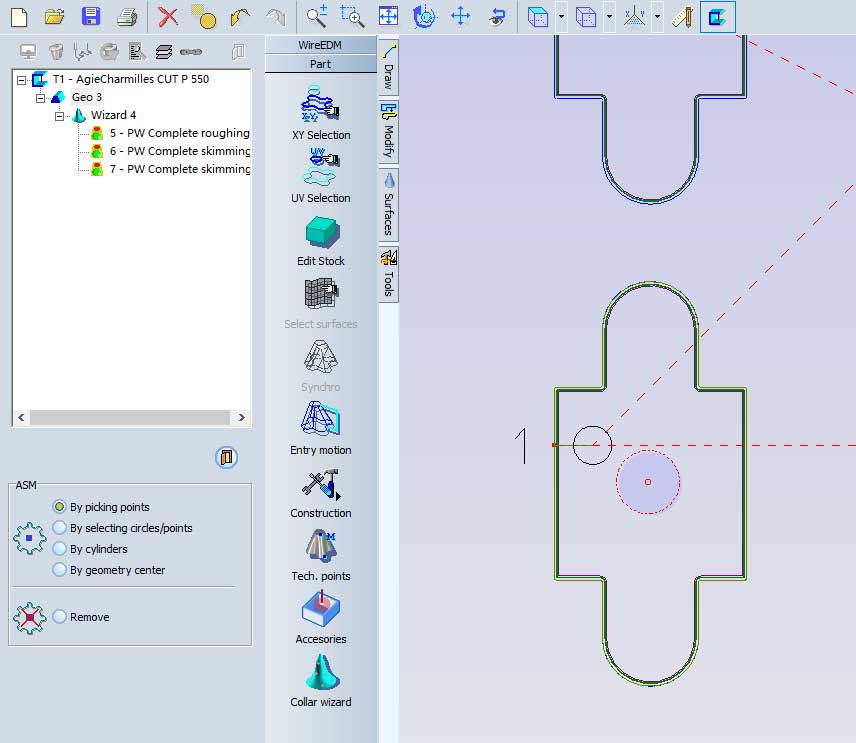Select the Remove radio button
The height and width of the screenshot is (743, 856).
[x=60, y=617]
